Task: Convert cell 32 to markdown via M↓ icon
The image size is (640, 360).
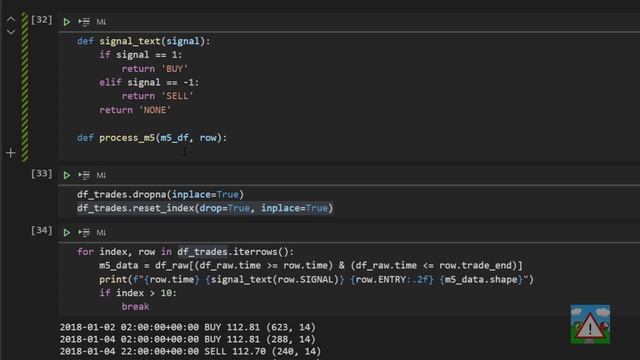Action: coord(101,22)
